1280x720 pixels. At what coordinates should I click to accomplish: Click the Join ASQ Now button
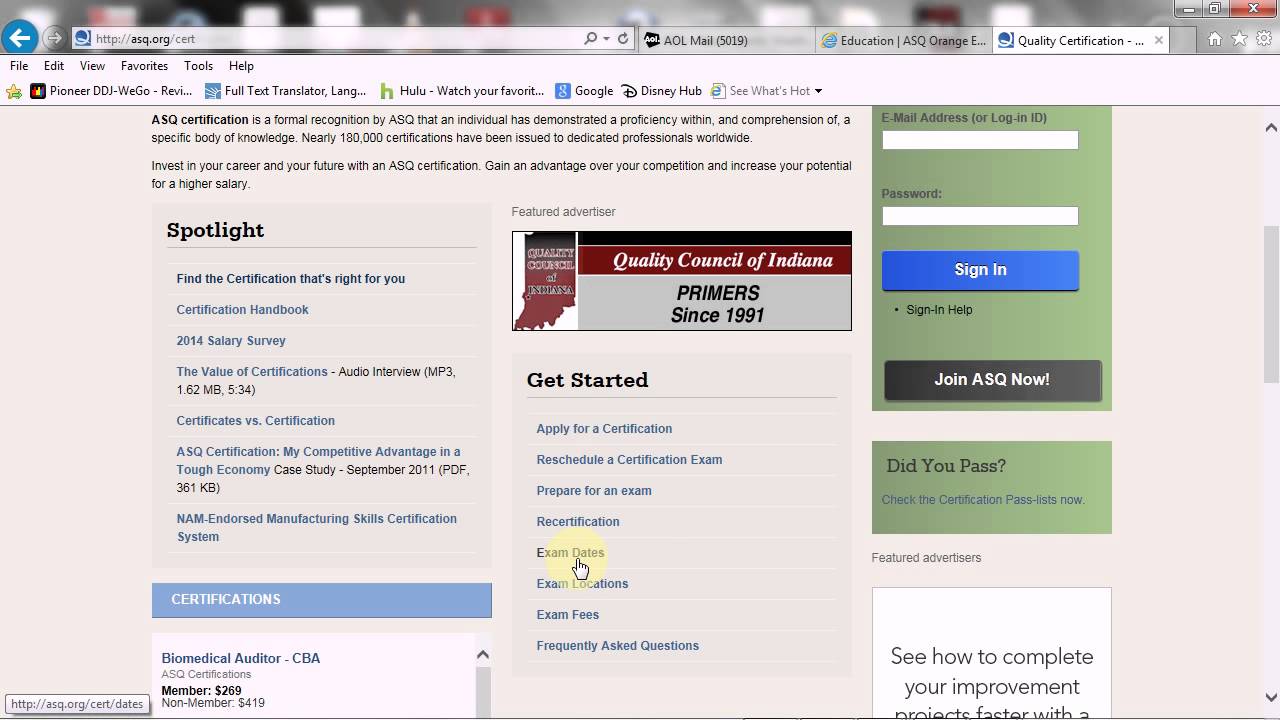pyautogui.click(x=992, y=380)
